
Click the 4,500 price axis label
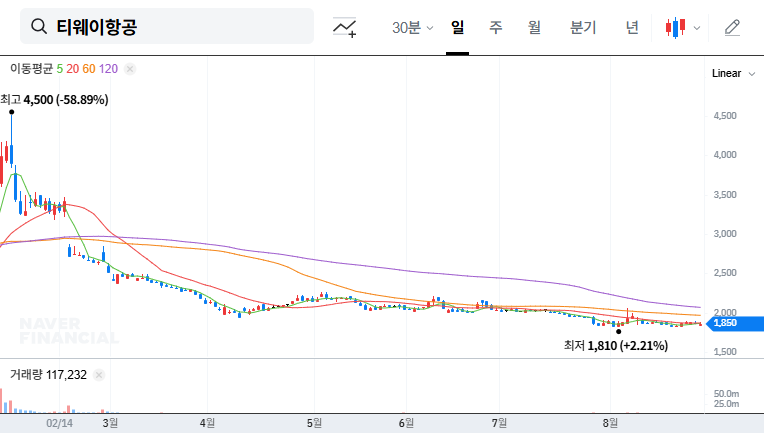point(725,116)
